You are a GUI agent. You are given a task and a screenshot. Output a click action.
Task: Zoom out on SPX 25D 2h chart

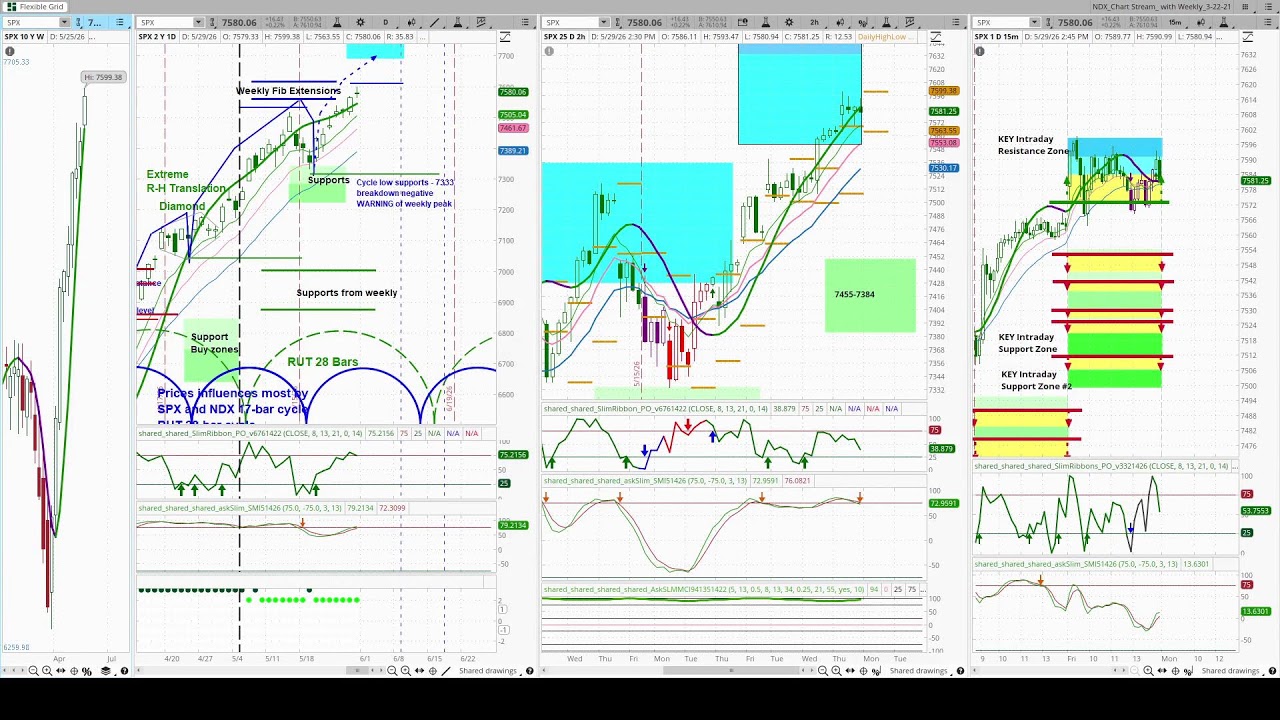tap(822, 670)
